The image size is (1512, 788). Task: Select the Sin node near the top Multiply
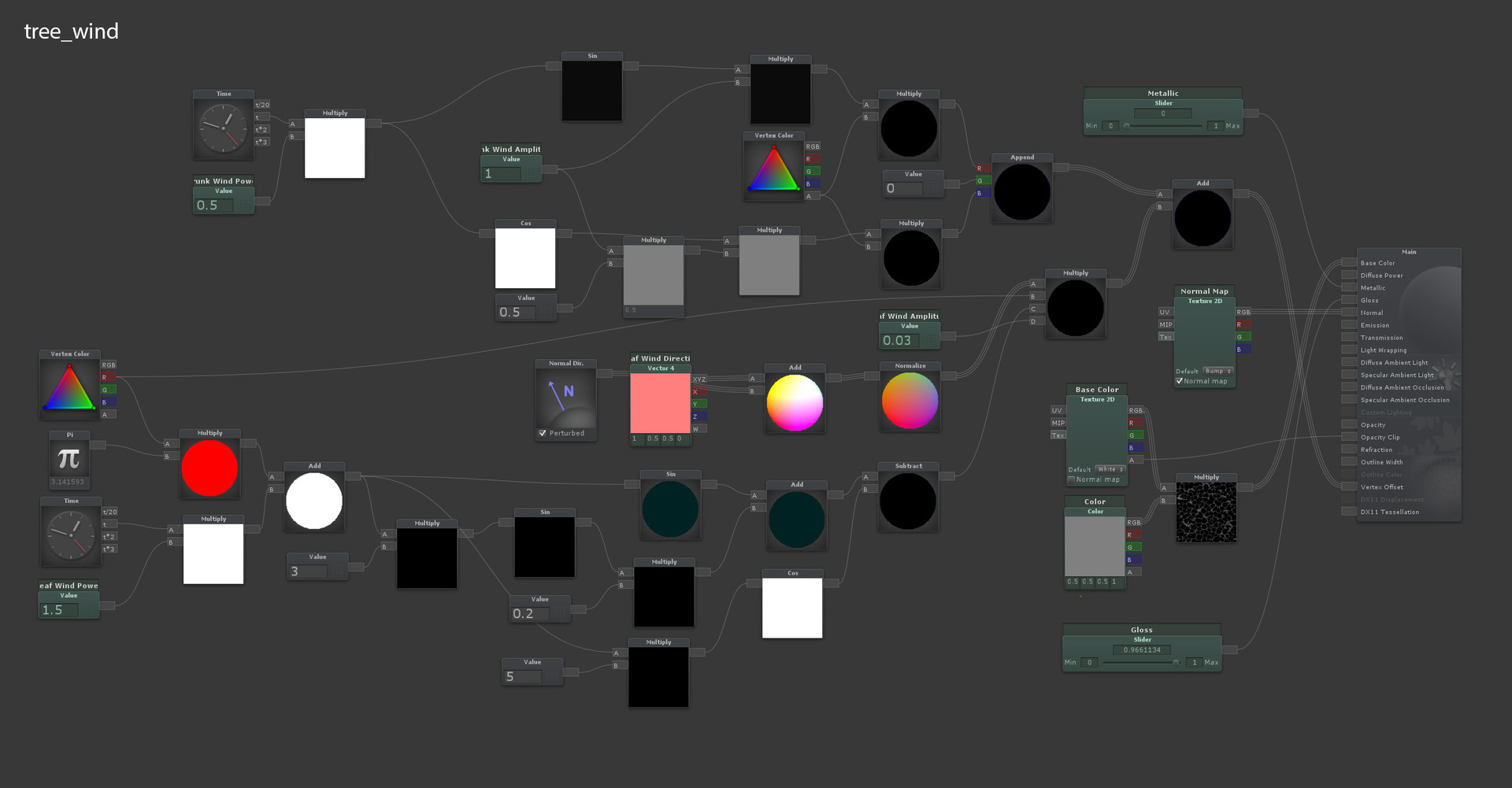point(591,89)
